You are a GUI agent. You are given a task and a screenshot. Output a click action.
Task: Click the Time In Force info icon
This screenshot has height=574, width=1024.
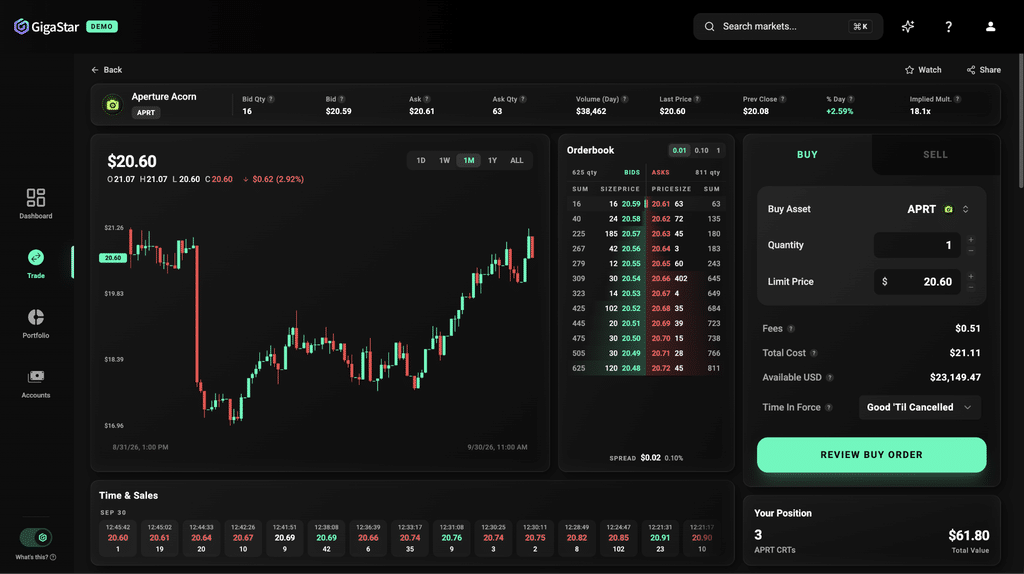coord(829,407)
